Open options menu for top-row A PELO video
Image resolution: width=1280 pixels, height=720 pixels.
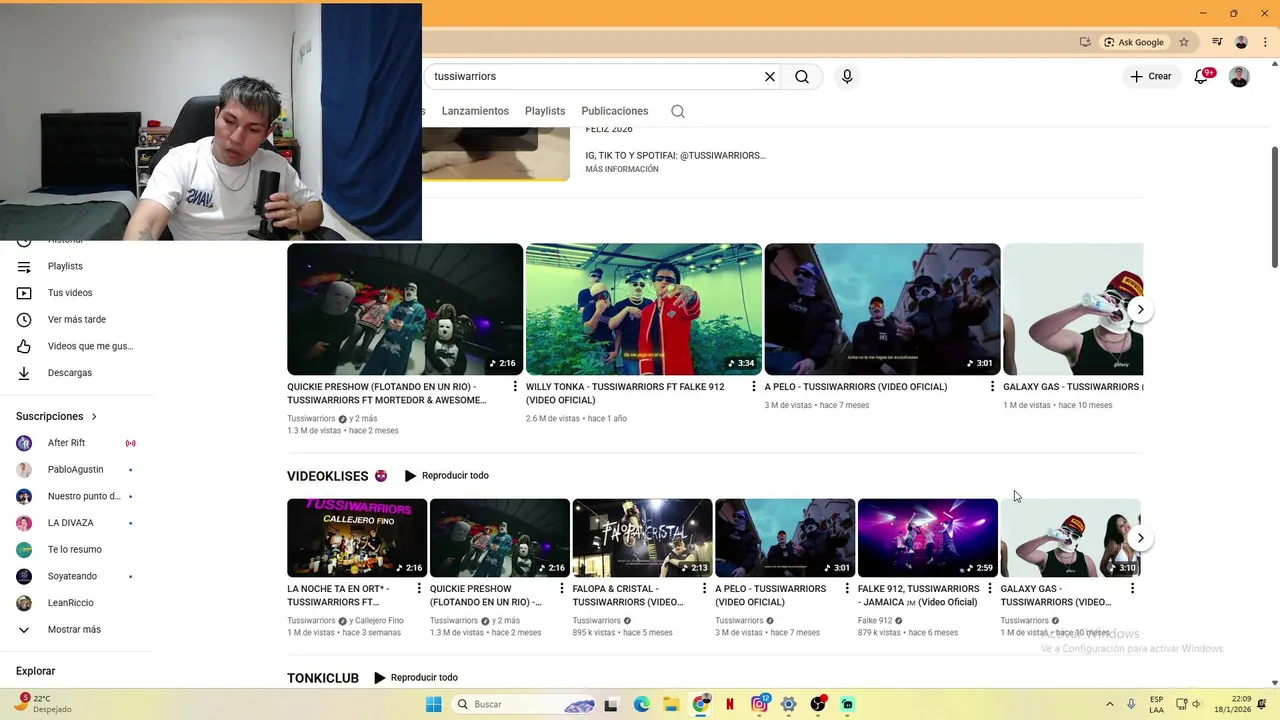coord(992,386)
